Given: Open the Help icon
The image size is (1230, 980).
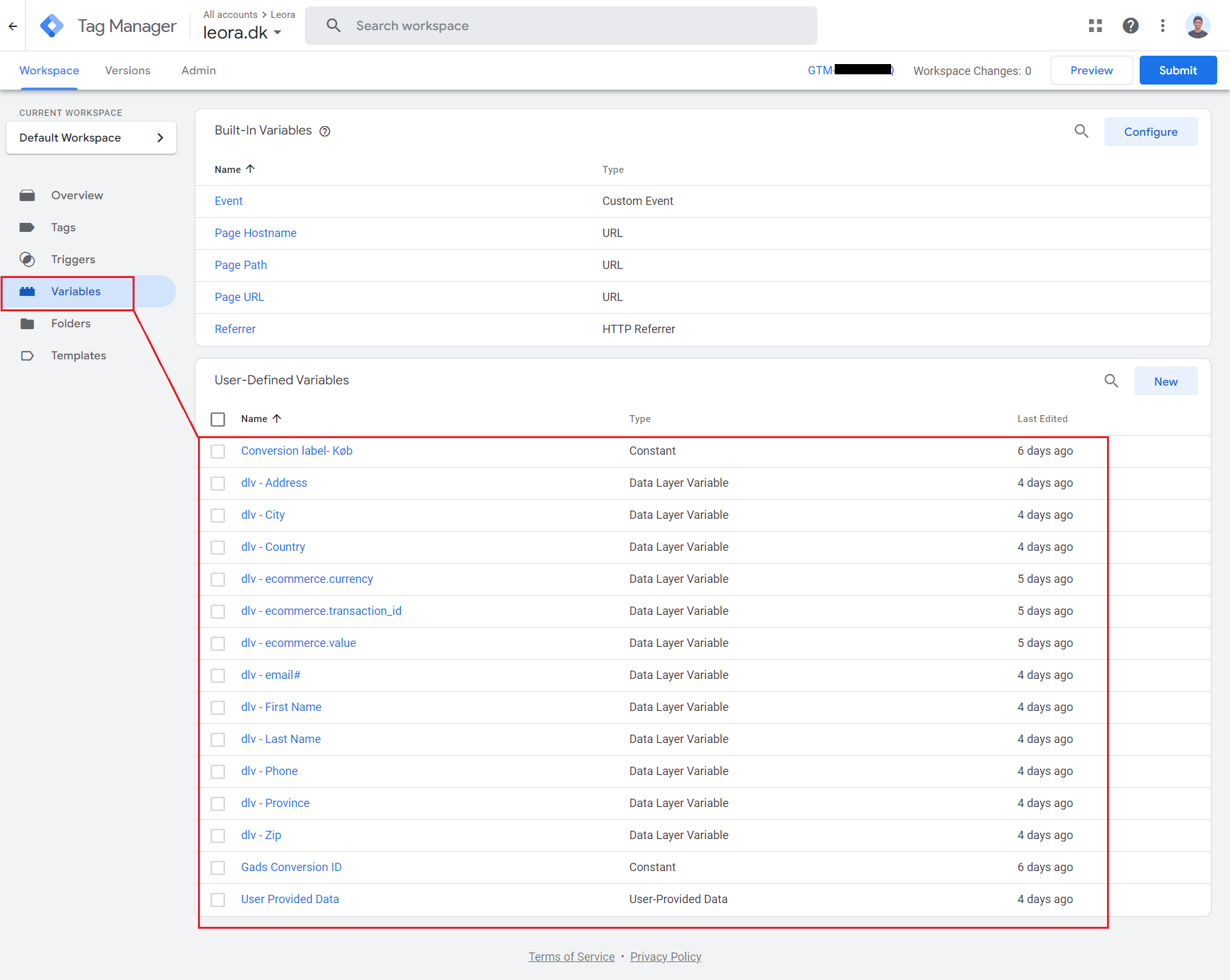Looking at the screenshot, I should (1131, 26).
